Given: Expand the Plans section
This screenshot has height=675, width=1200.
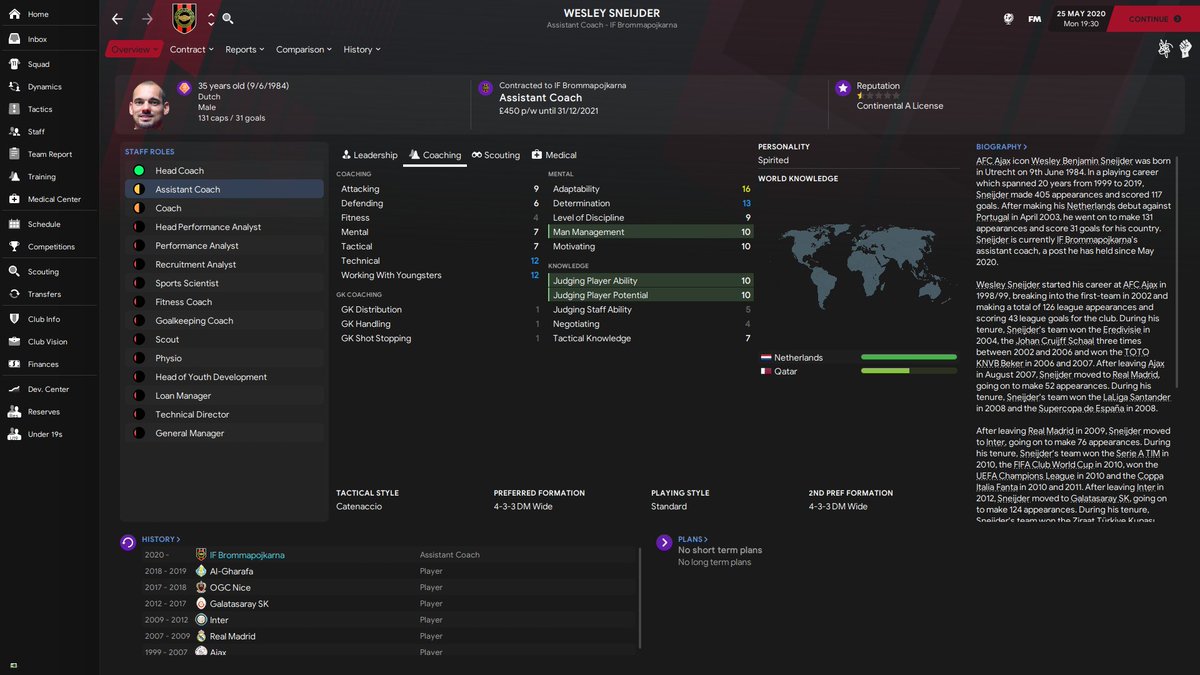Looking at the screenshot, I should click(x=693, y=539).
